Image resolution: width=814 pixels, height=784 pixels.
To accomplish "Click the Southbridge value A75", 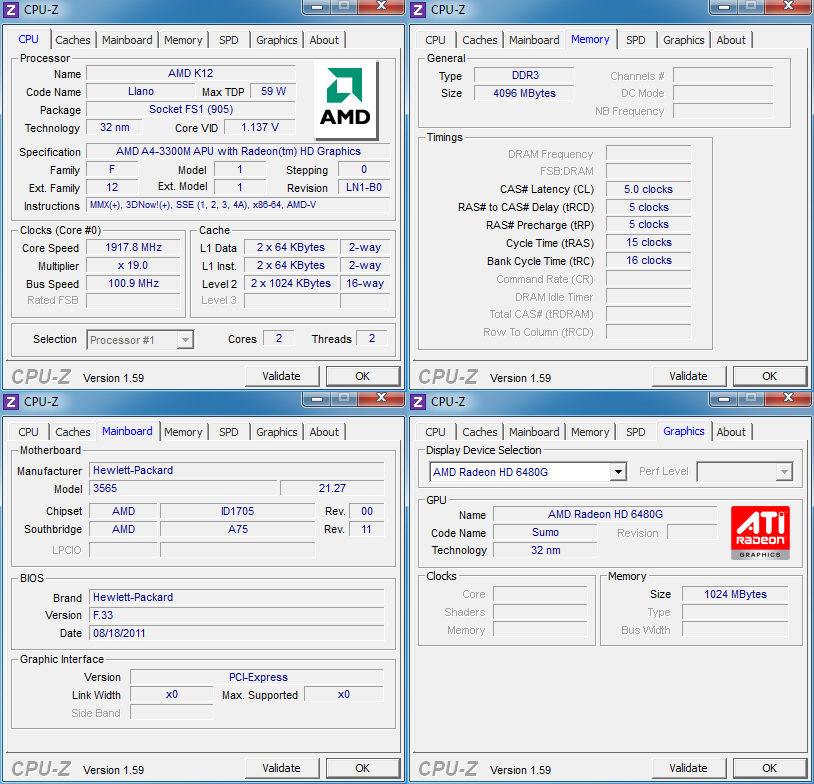I will (x=238, y=529).
